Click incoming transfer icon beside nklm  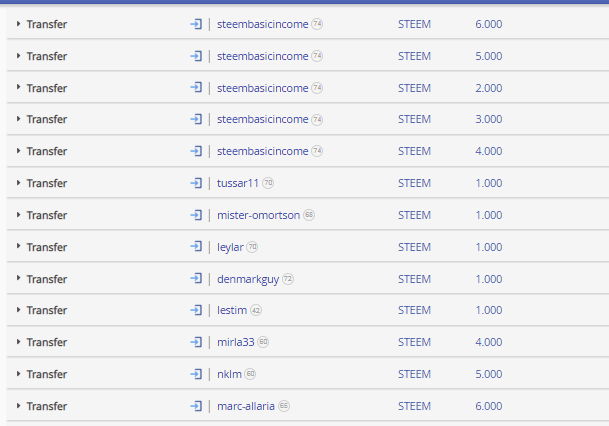coord(196,374)
